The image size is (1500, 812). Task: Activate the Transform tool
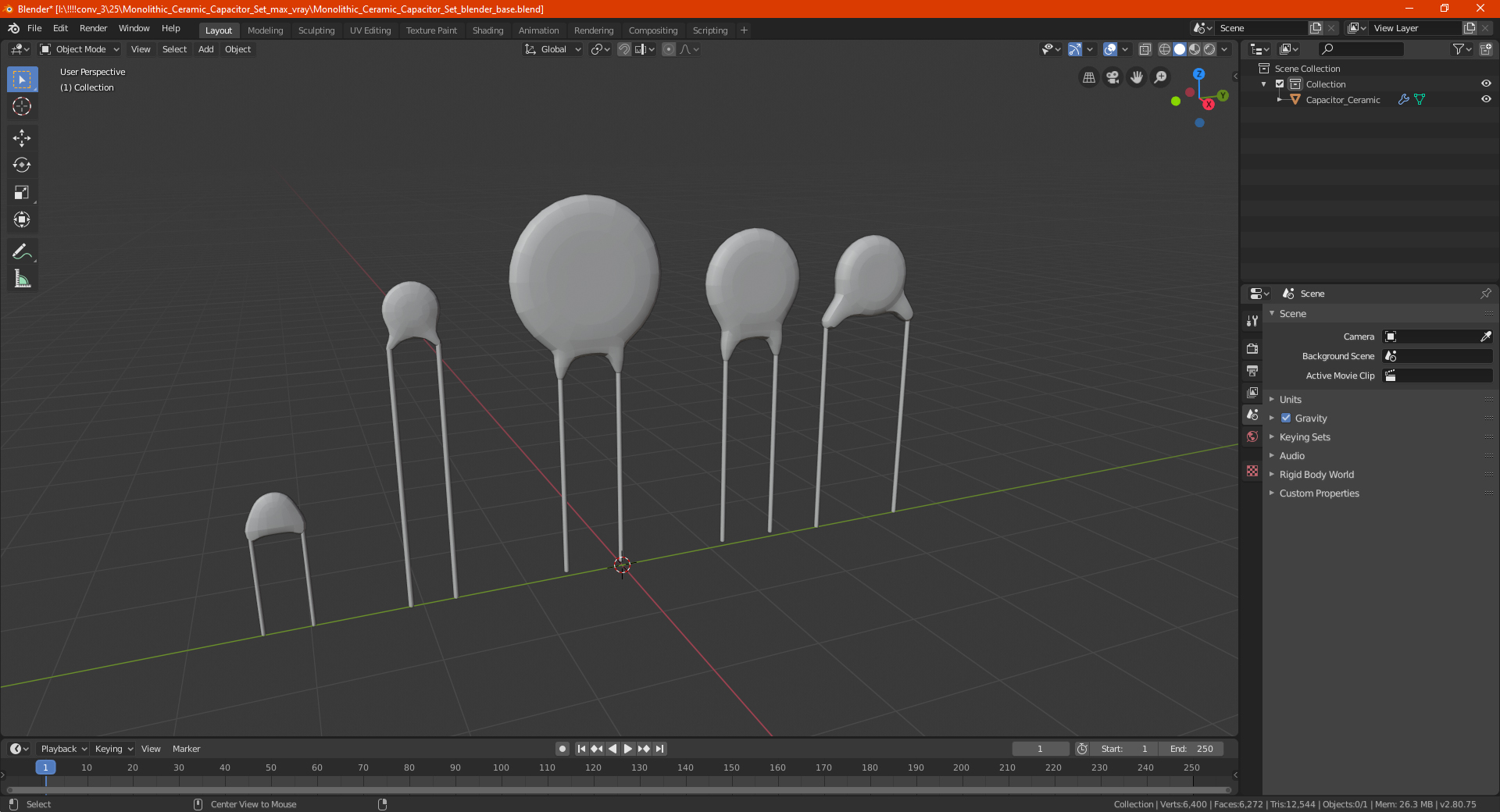22,219
